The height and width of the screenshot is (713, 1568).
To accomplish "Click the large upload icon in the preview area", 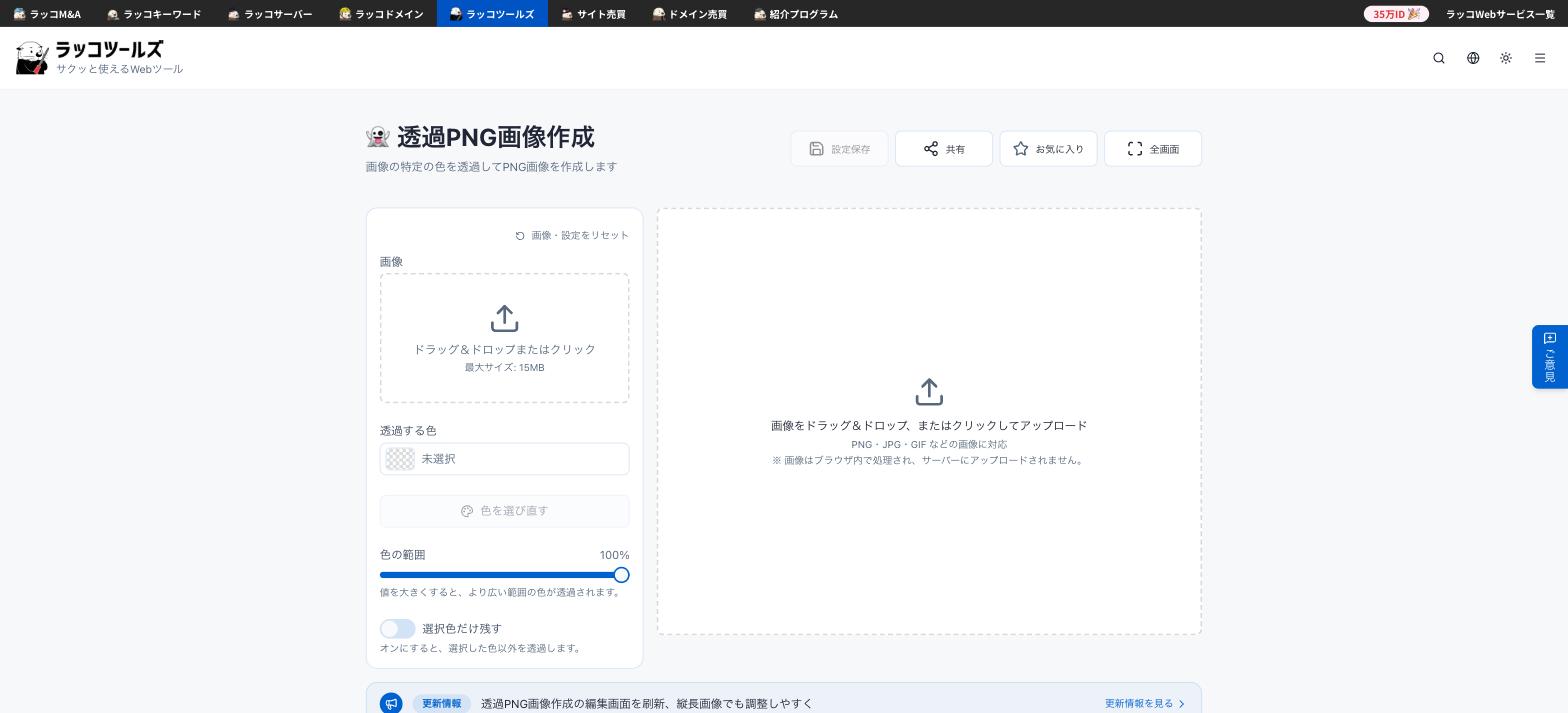I will tap(929, 392).
